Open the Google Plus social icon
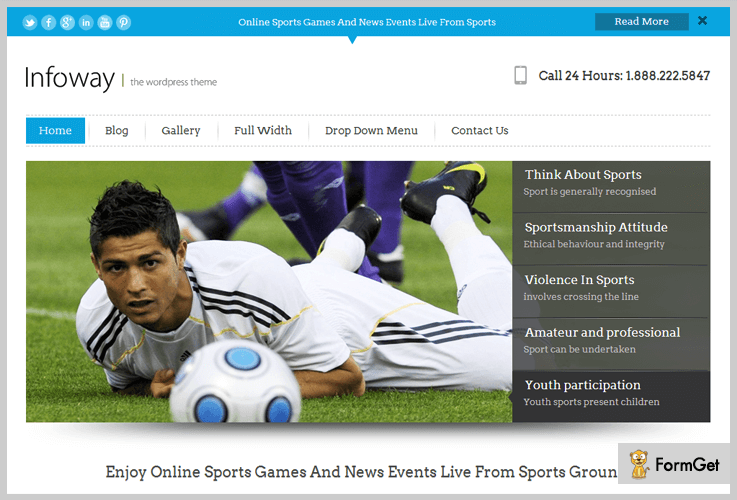737x500 pixels. pos(67,22)
